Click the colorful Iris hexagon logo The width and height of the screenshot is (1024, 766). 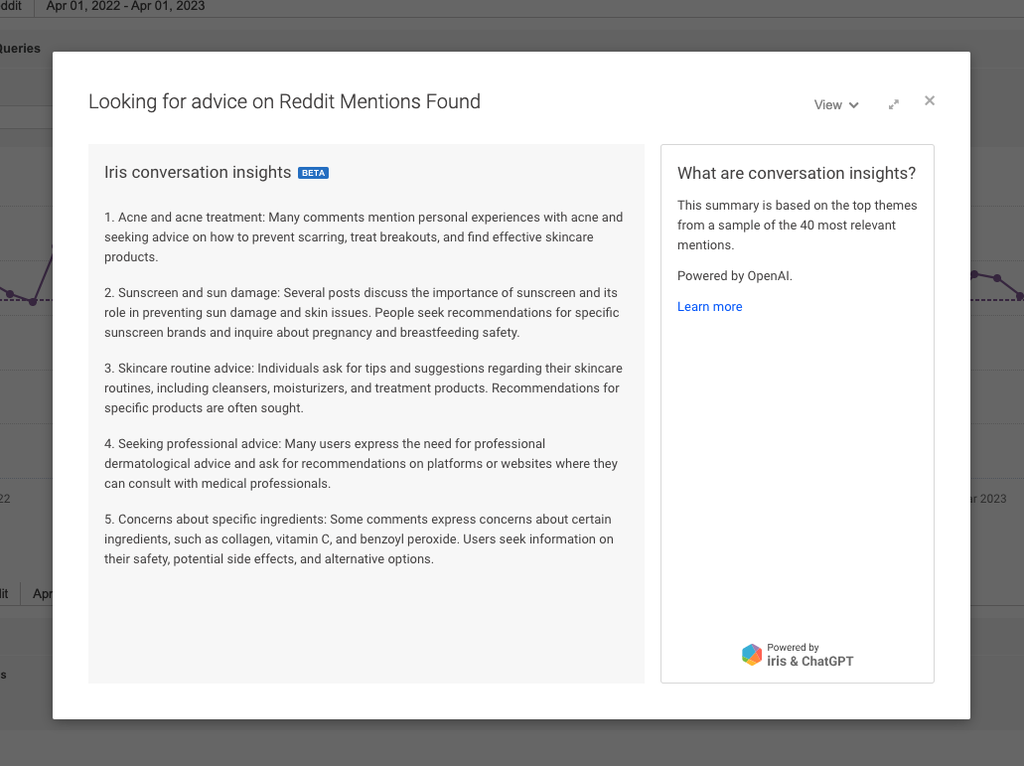tap(751, 655)
